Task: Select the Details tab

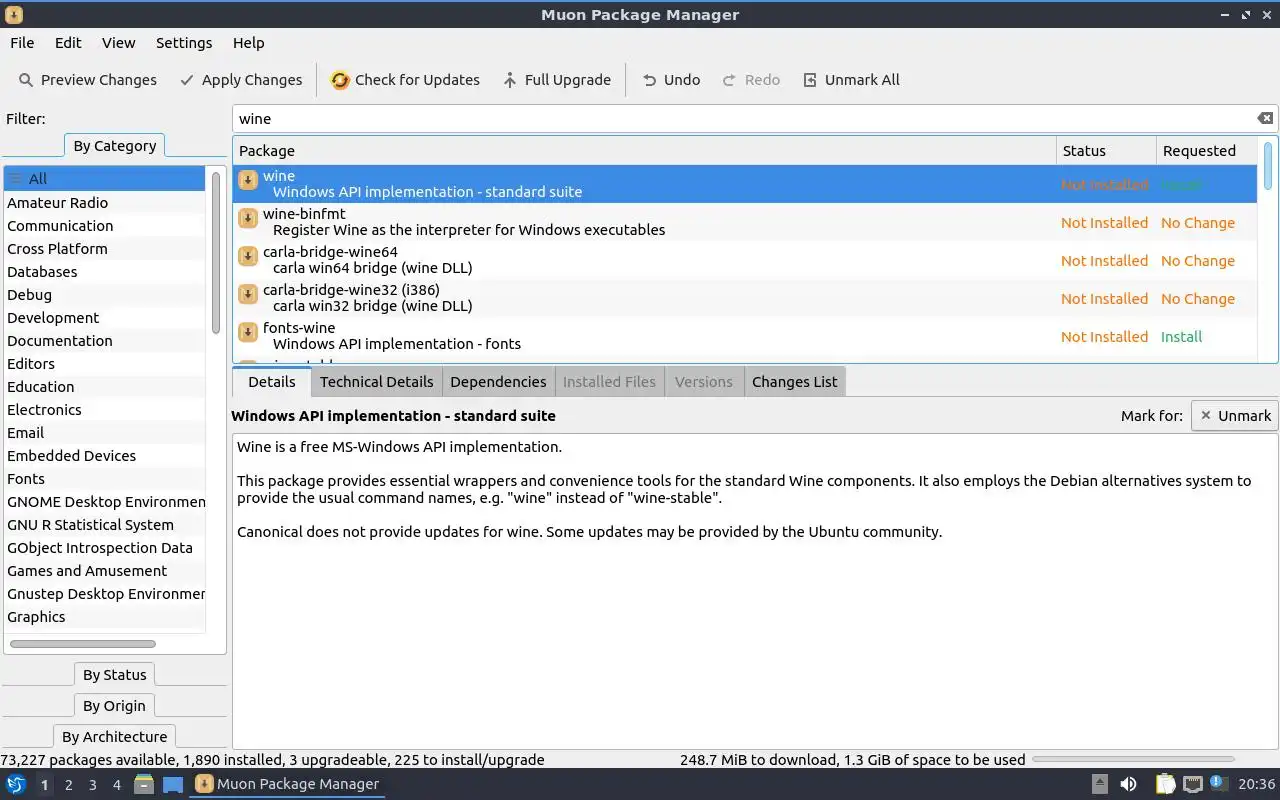Action: 272,382
